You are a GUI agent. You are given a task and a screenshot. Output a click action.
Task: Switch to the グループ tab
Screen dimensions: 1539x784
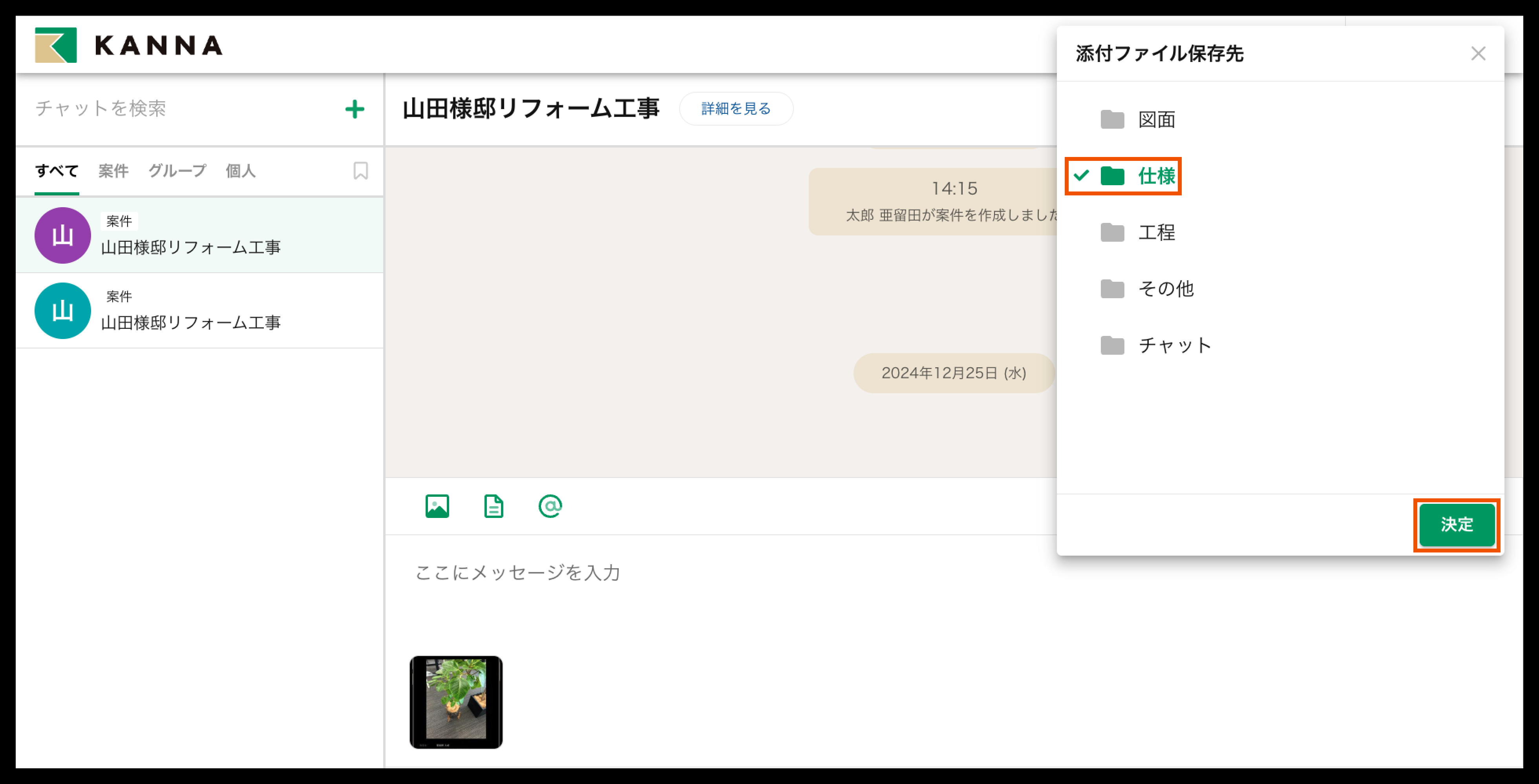[x=177, y=171]
